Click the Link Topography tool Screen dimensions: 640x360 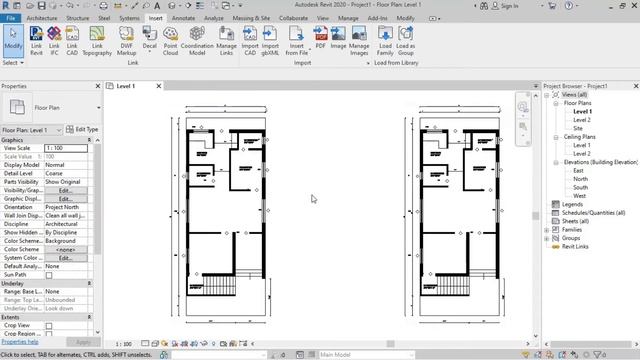97,41
